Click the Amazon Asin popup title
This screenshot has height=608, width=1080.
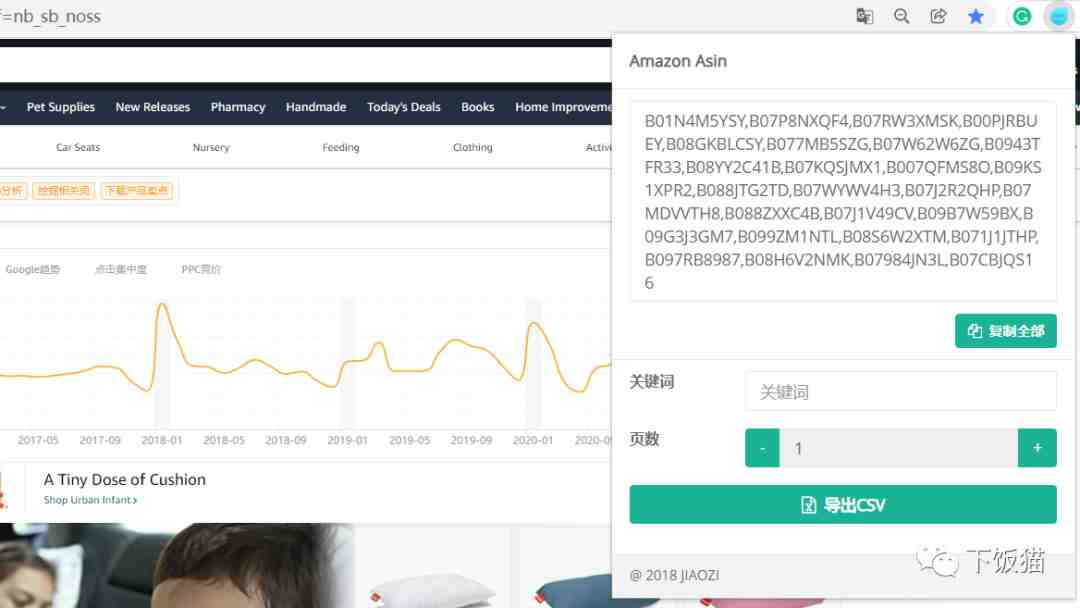[678, 61]
